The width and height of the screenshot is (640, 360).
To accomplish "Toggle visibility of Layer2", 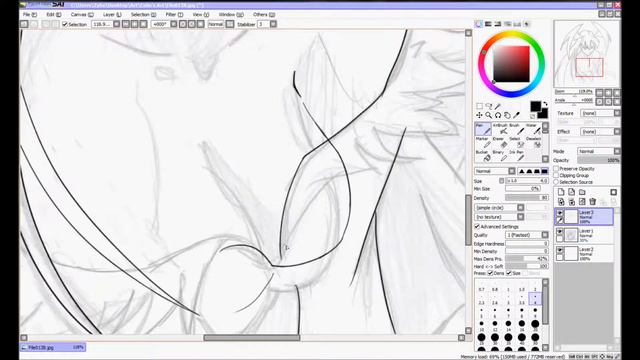I will click(x=560, y=250).
